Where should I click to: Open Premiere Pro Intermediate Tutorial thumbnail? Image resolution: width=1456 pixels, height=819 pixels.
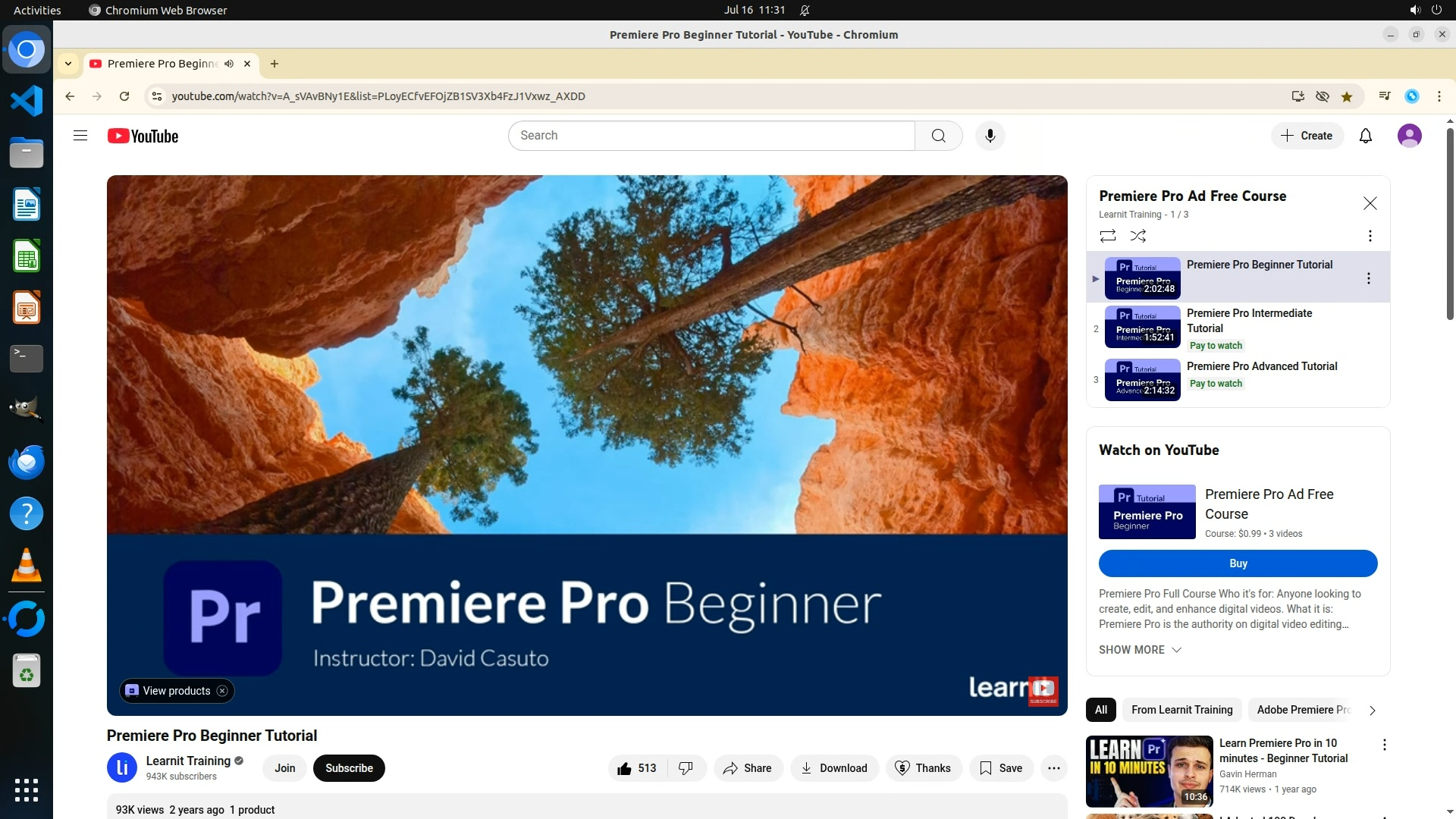(1142, 328)
